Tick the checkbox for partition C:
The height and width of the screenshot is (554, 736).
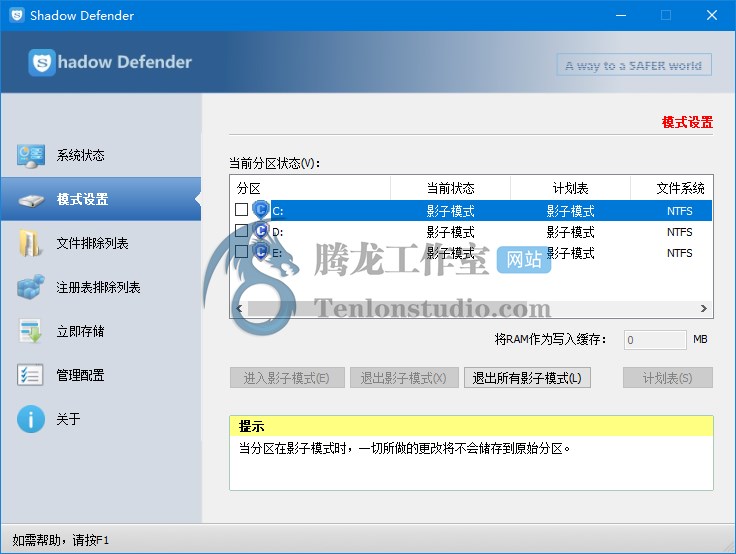coord(241,209)
